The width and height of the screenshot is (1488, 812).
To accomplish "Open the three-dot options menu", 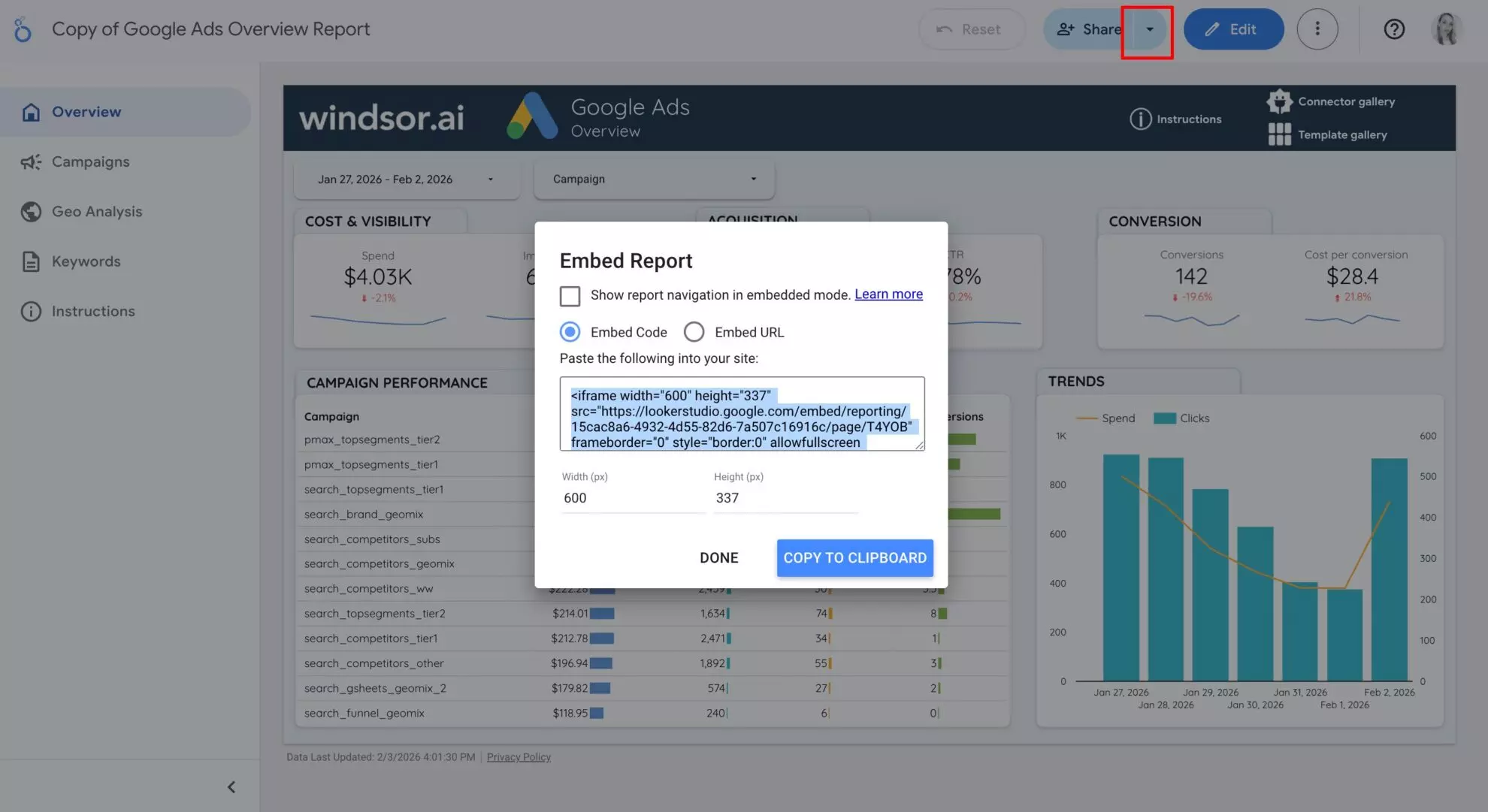I will pyautogui.click(x=1317, y=29).
